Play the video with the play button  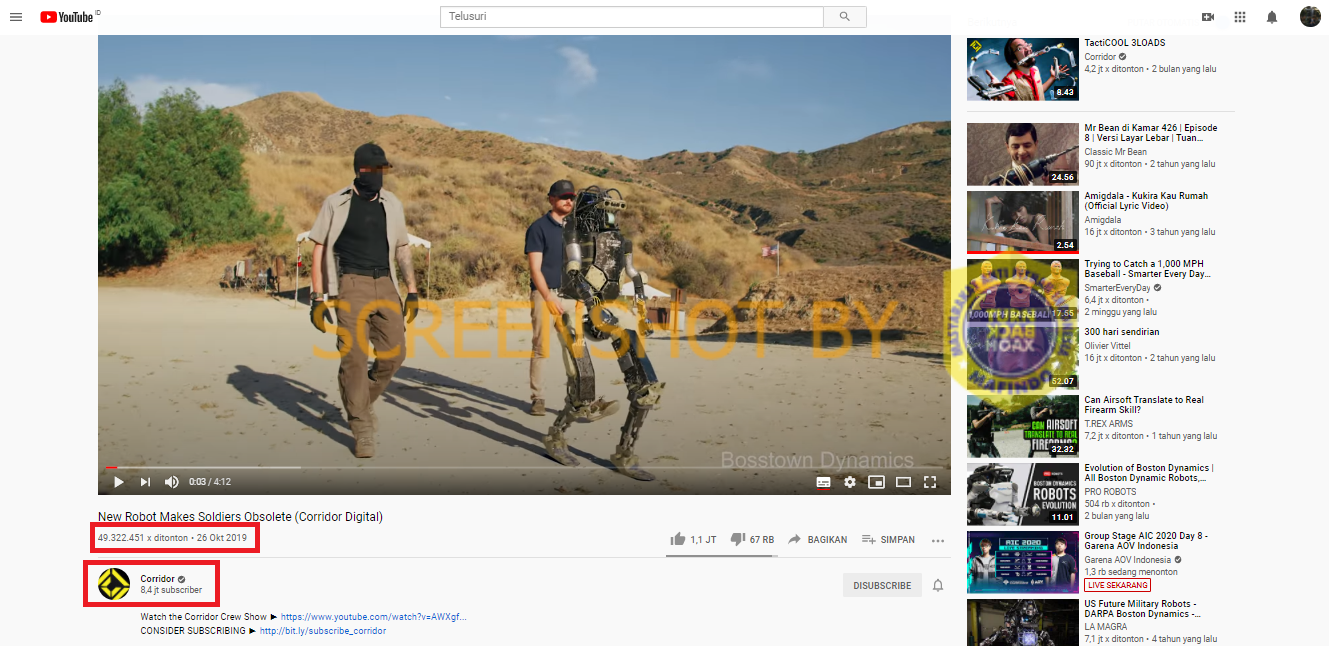[118, 482]
